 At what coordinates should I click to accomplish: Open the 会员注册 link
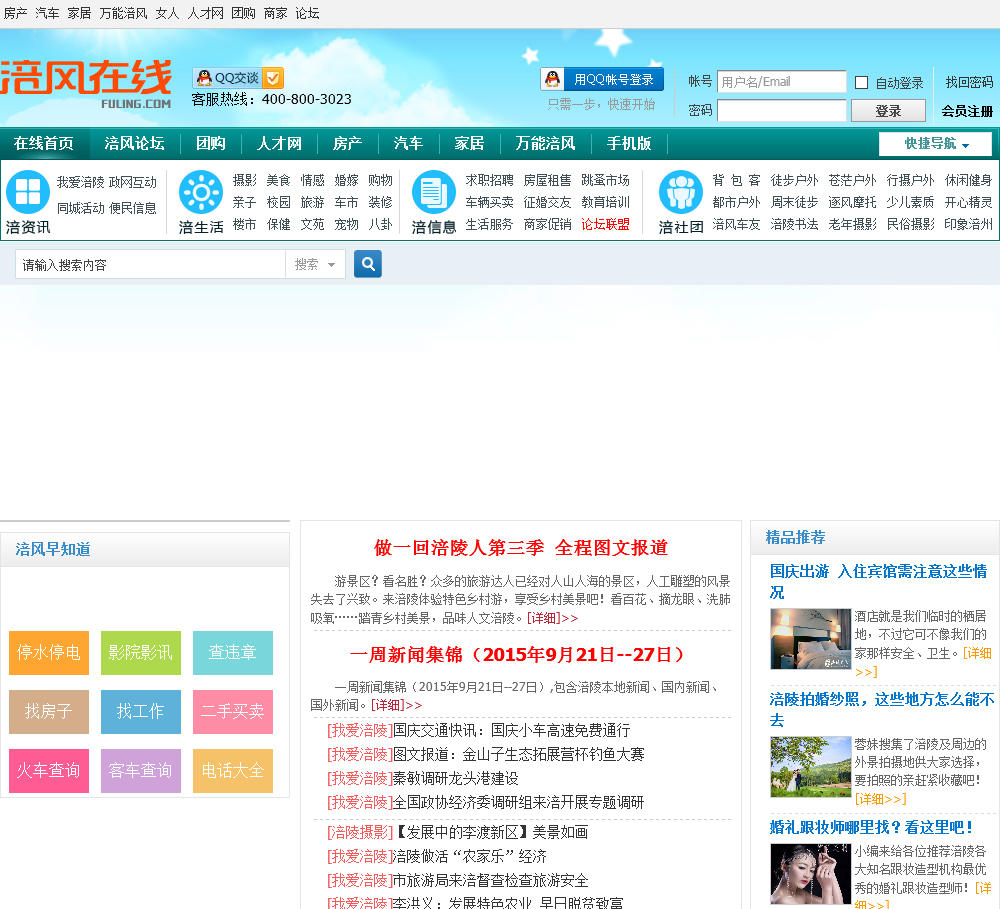tap(967, 111)
